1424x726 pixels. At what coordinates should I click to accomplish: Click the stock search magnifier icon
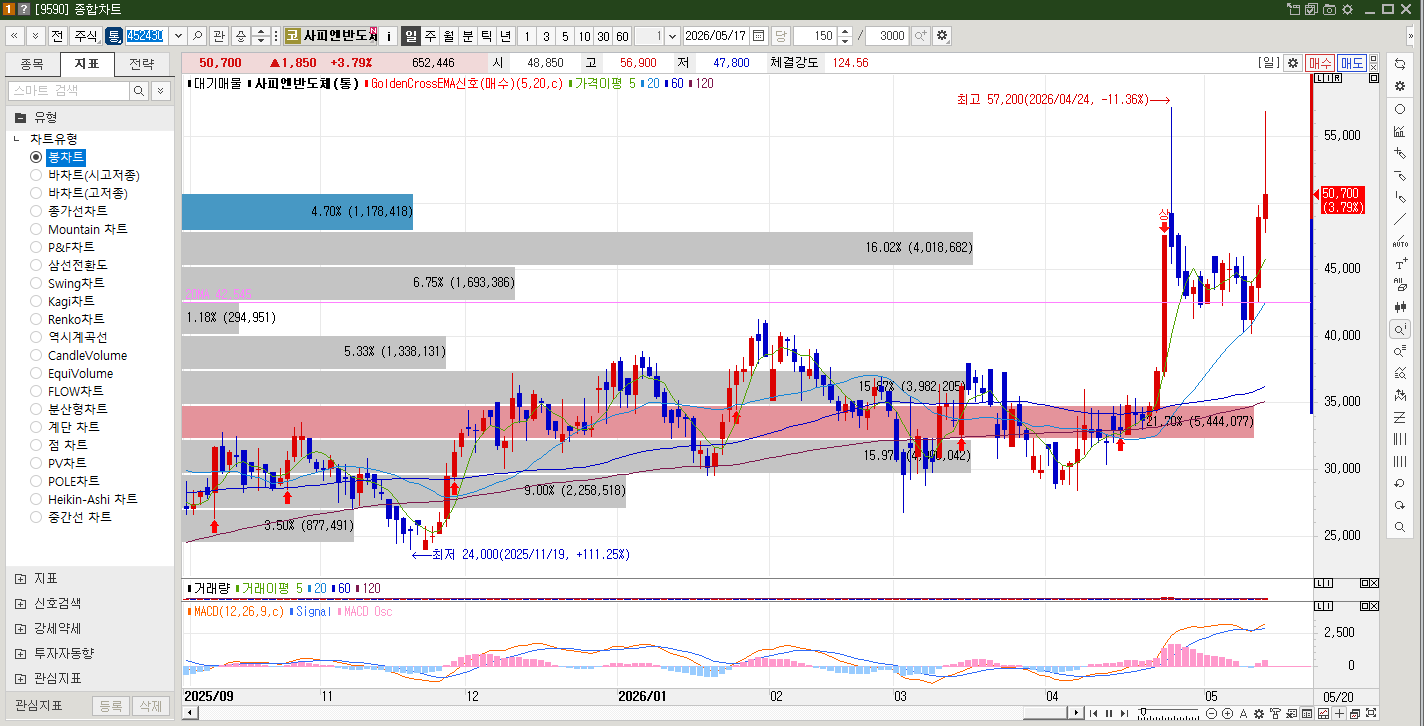click(x=197, y=35)
